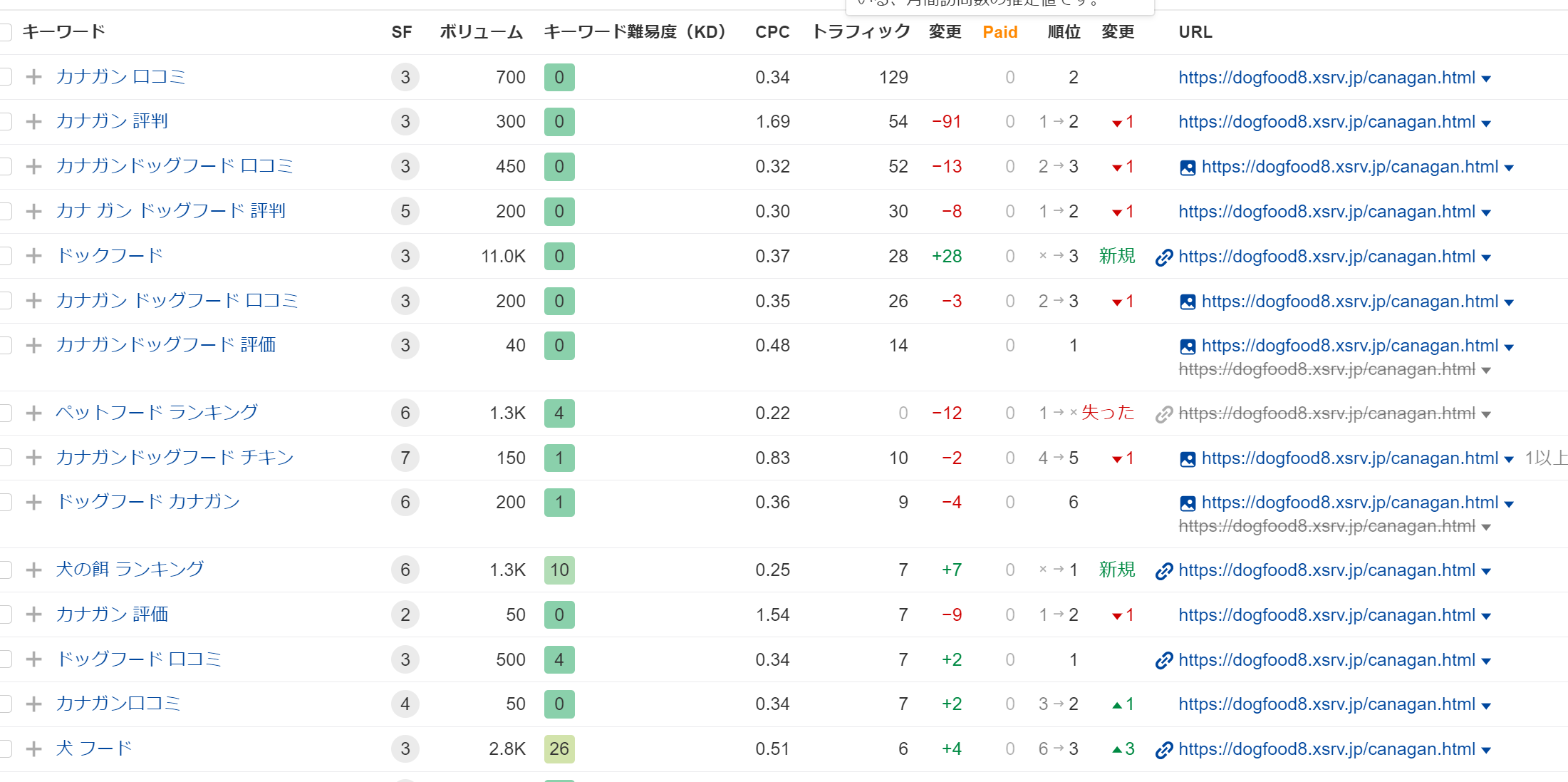Click KD badge 26 in 犬 フード row
The image size is (1568, 782).
click(x=559, y=749)
